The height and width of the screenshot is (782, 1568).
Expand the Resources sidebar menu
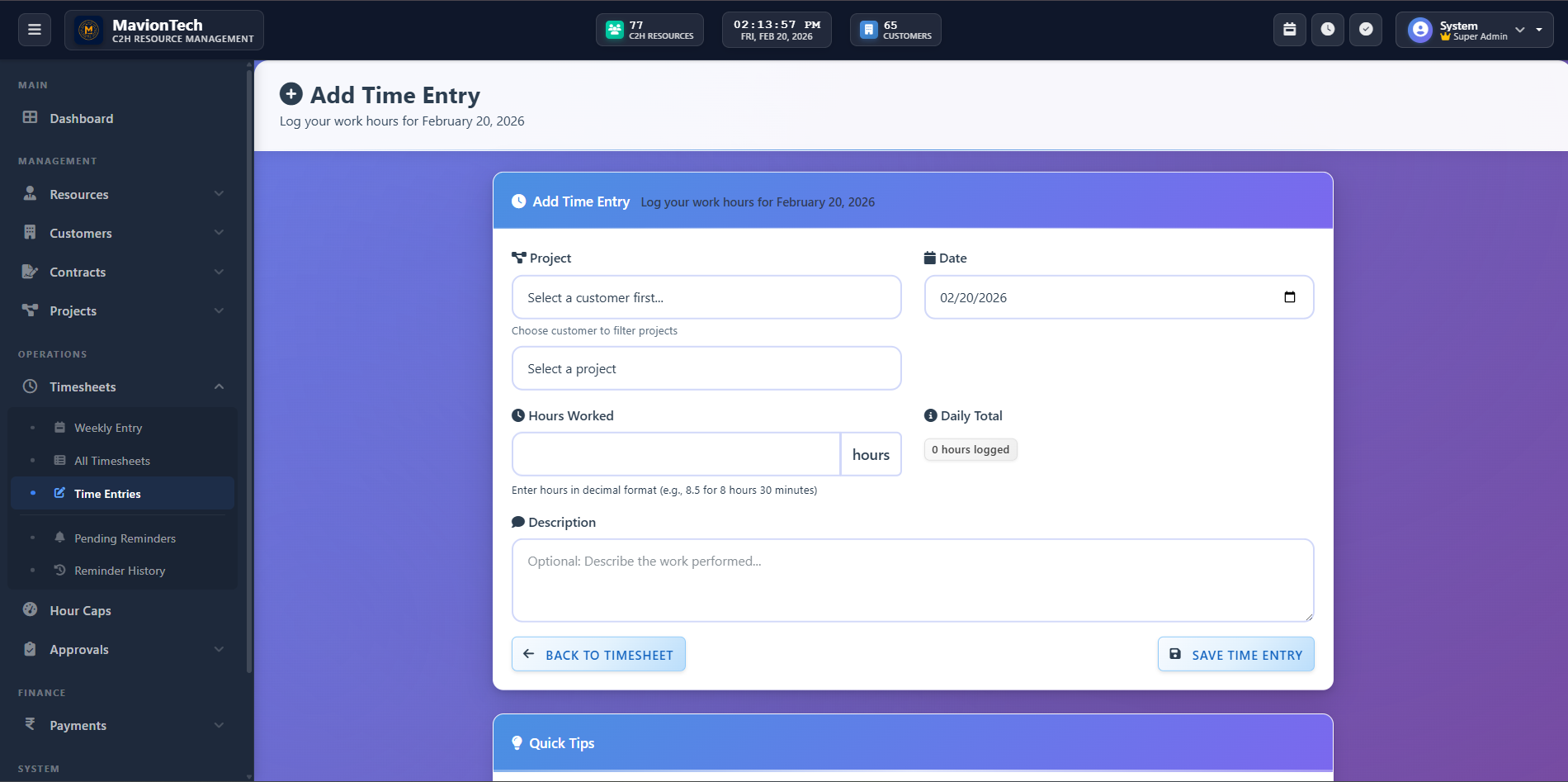pyautogui.click(x=124, y=194)
